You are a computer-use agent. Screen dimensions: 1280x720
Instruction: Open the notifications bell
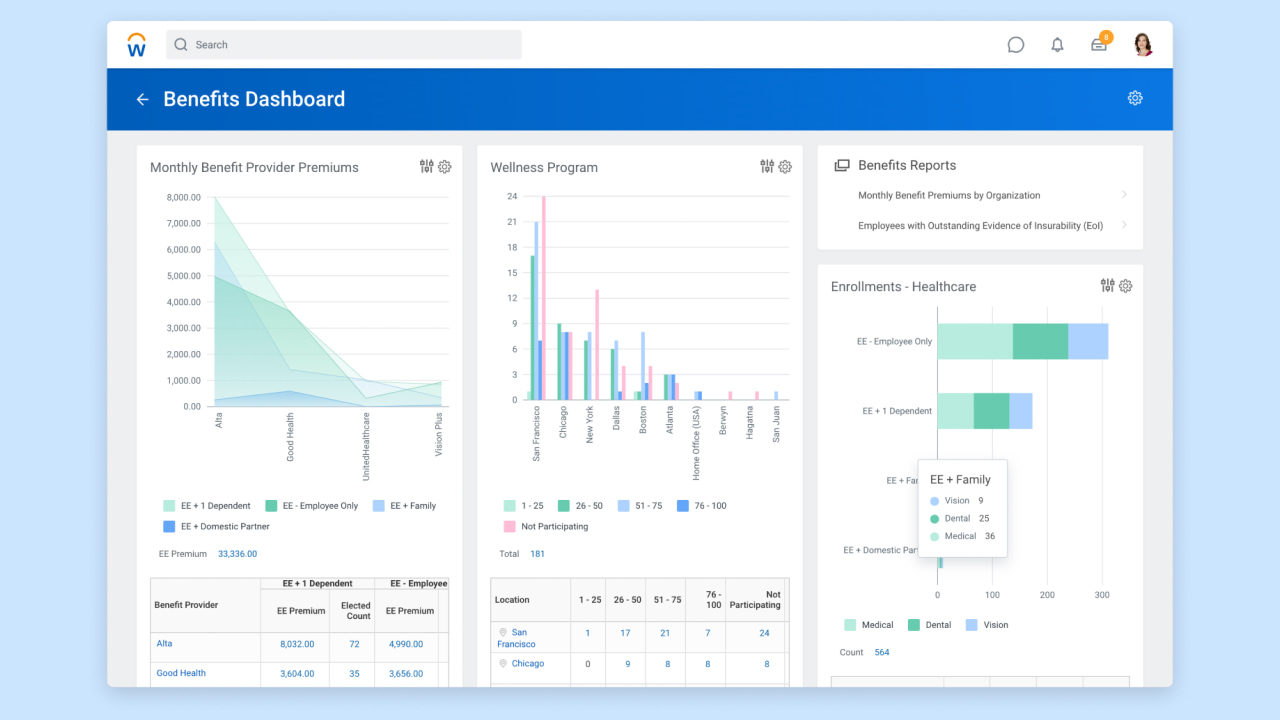[1057, 45]
